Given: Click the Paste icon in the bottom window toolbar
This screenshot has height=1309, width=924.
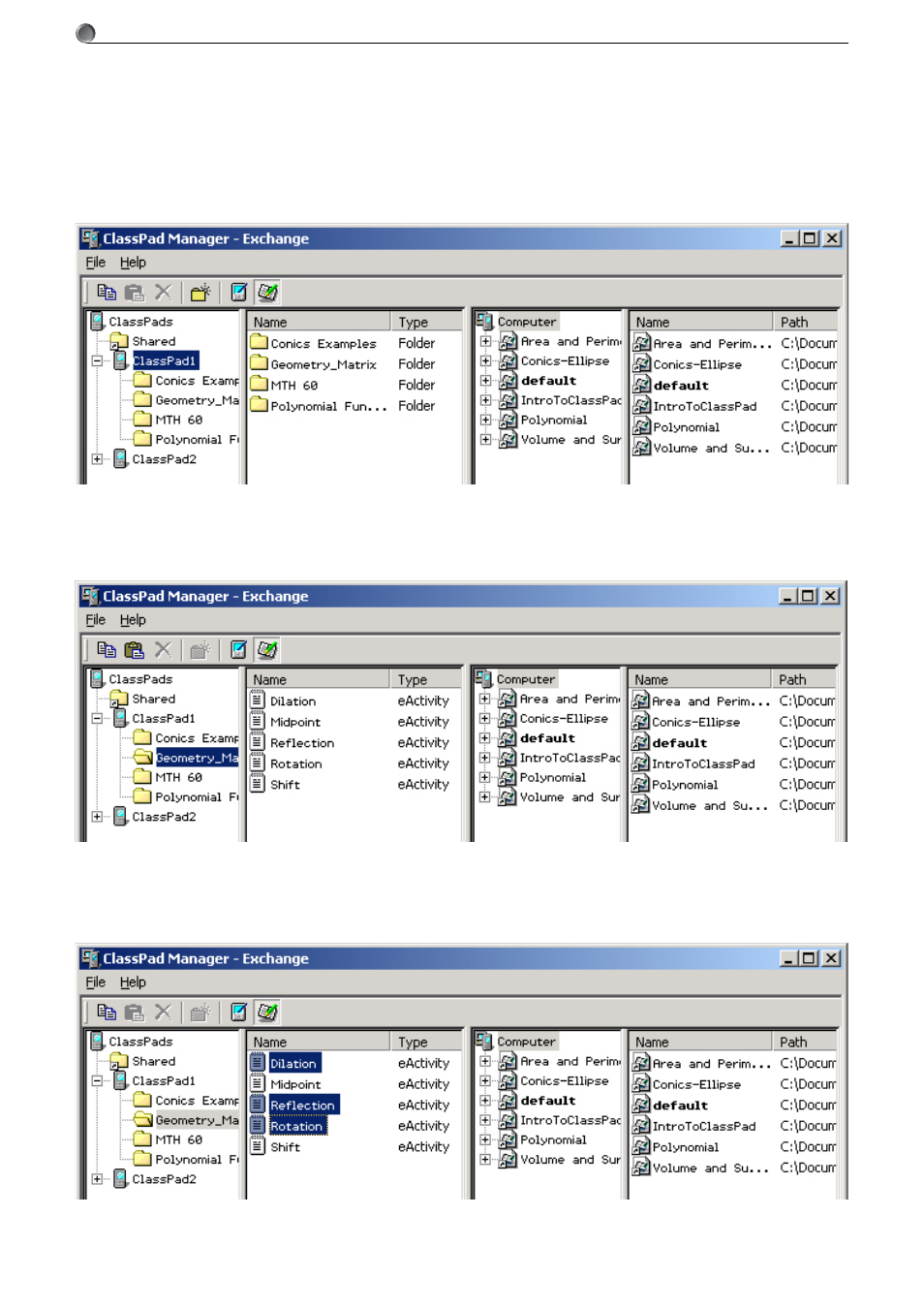Looking at the screenshot, I should click(135, 1012).
